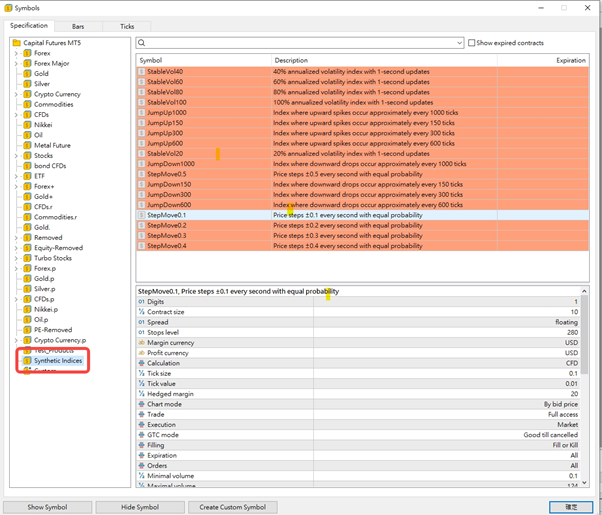Click the Nikkei group folder icon
602x515 pixels.
(x=27, y=125)
